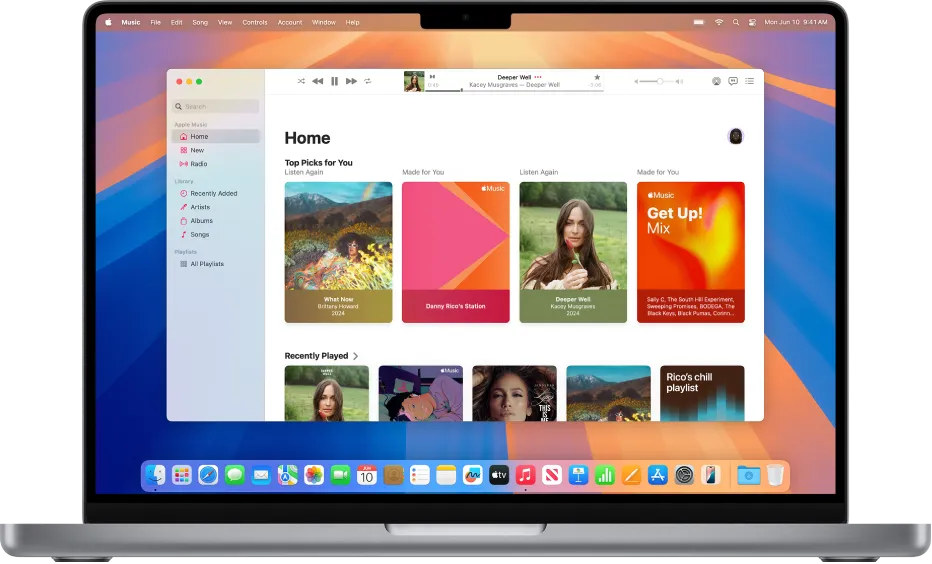
Task: Click the low volume speaker icon
Action: (636, 81)
